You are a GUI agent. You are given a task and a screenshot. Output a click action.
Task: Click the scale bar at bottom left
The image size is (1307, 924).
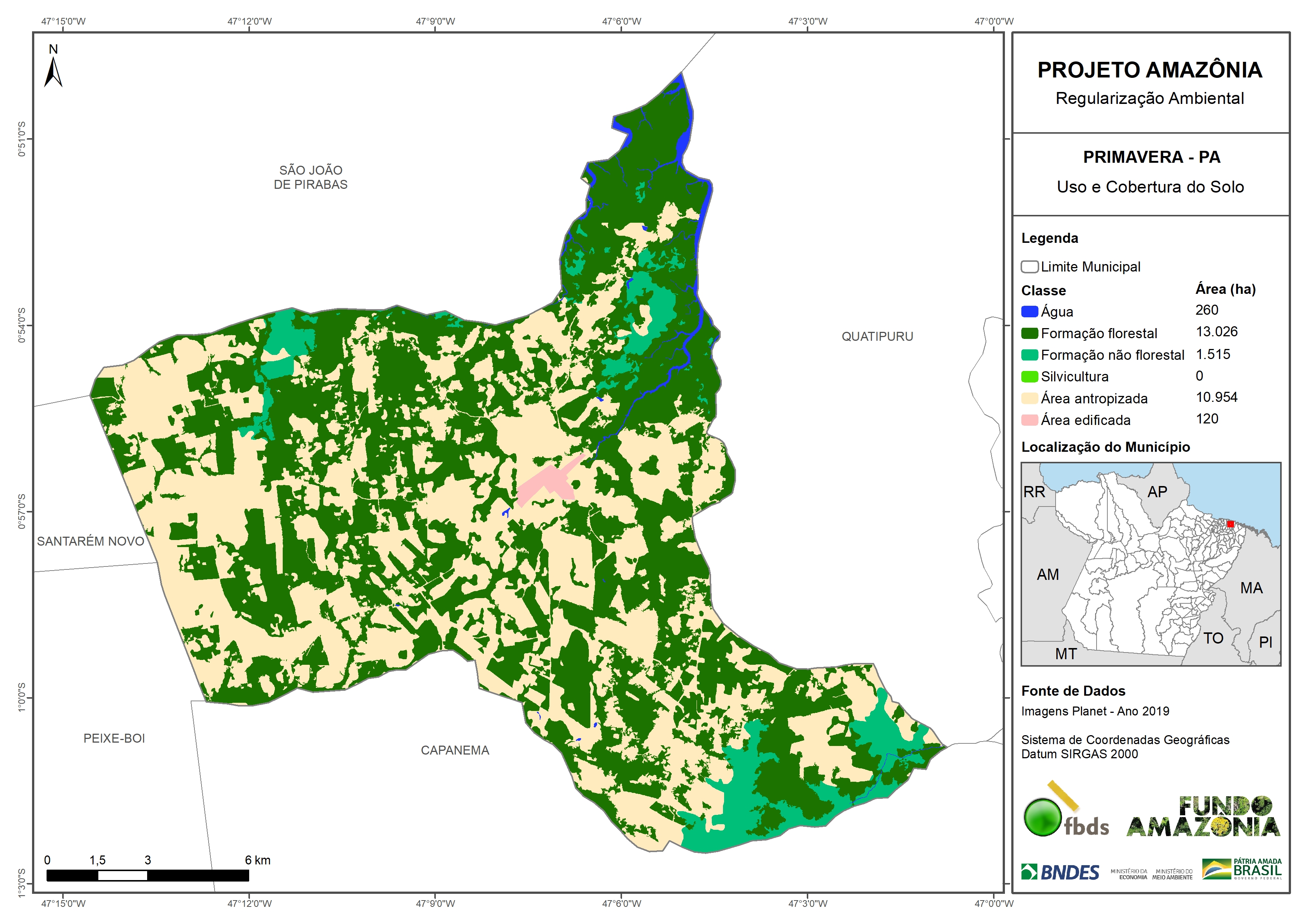pos(147,876)
